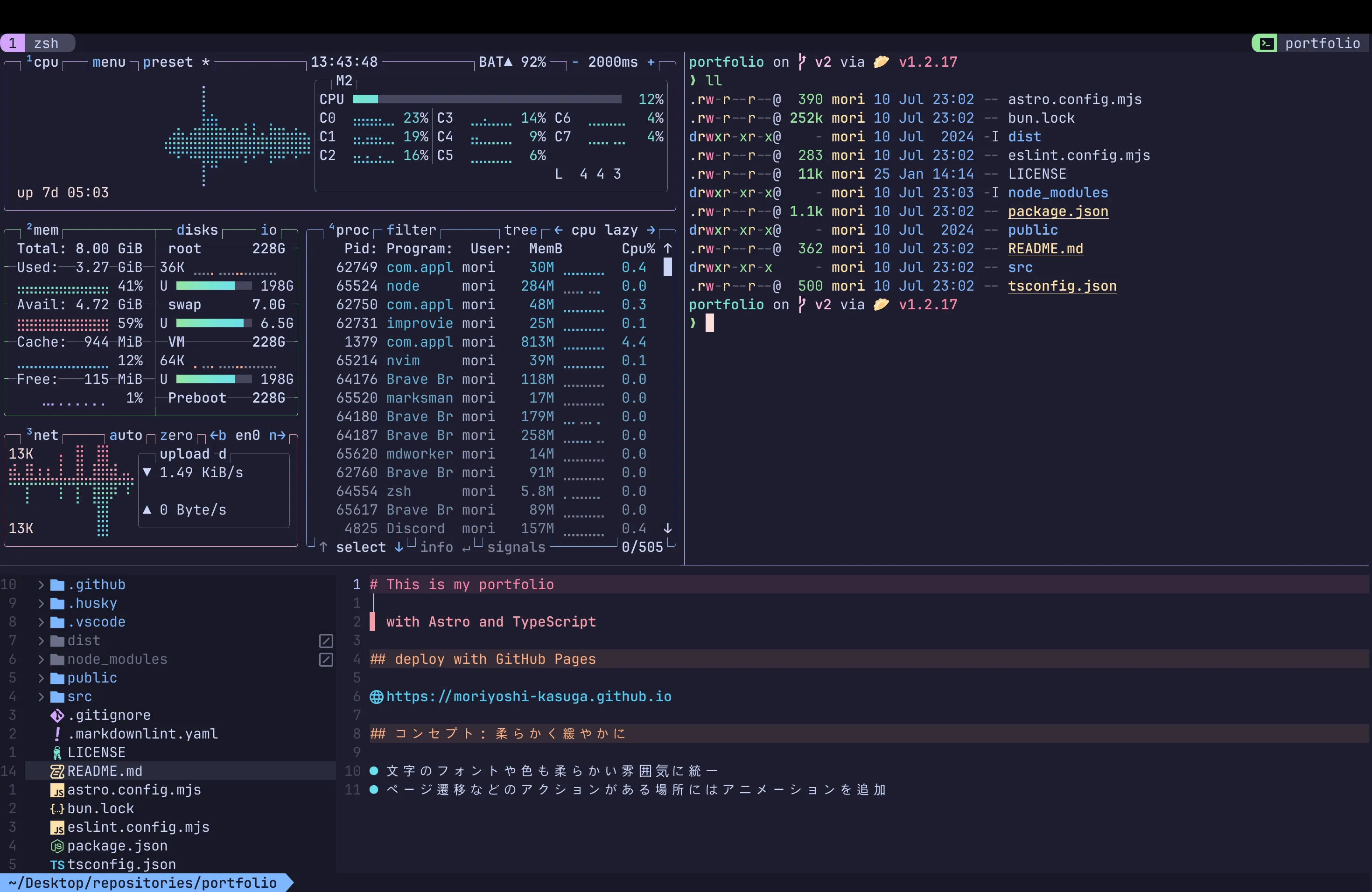Image resolution: width=1372 pixels, height=892 pixels.
Task: Toggle the proc tree view option
Action: point(520,230)
